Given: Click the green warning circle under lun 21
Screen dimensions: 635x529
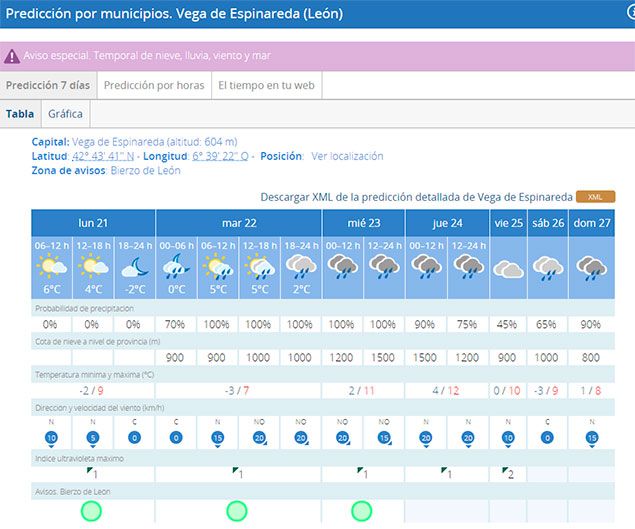Looking at the screenshot, I should point(92,511).
